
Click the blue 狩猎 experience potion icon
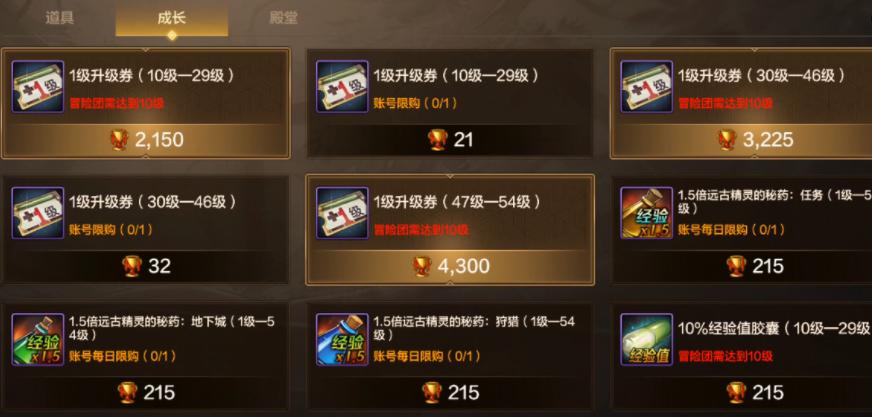coord(342,339)
